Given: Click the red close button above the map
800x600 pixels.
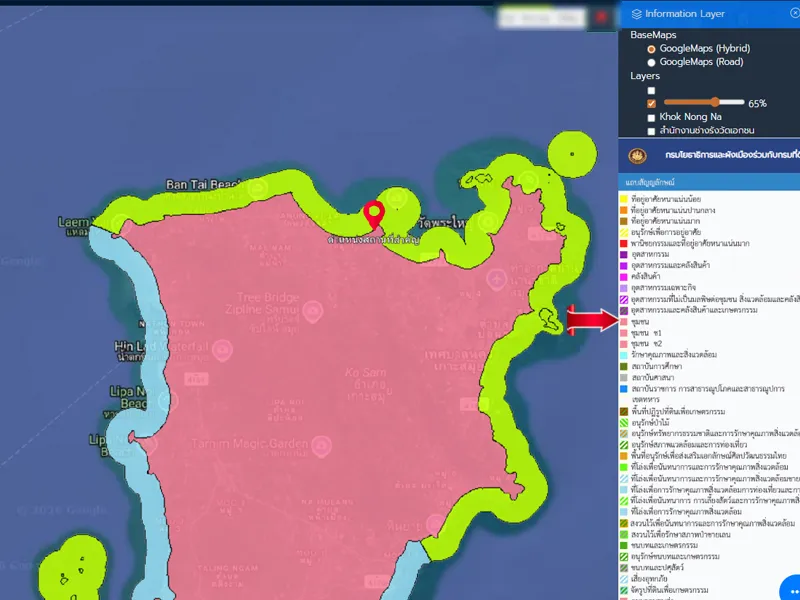Looking at the screenshot, I should point(601,17).
